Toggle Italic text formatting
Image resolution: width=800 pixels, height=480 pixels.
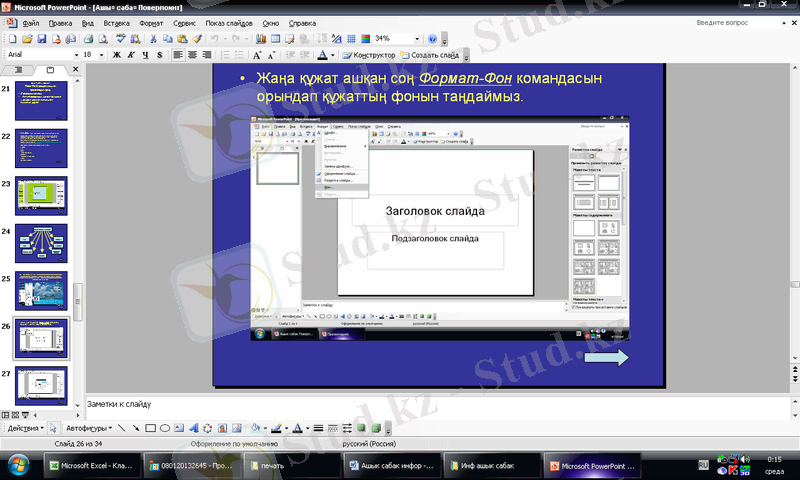[130, 55]
